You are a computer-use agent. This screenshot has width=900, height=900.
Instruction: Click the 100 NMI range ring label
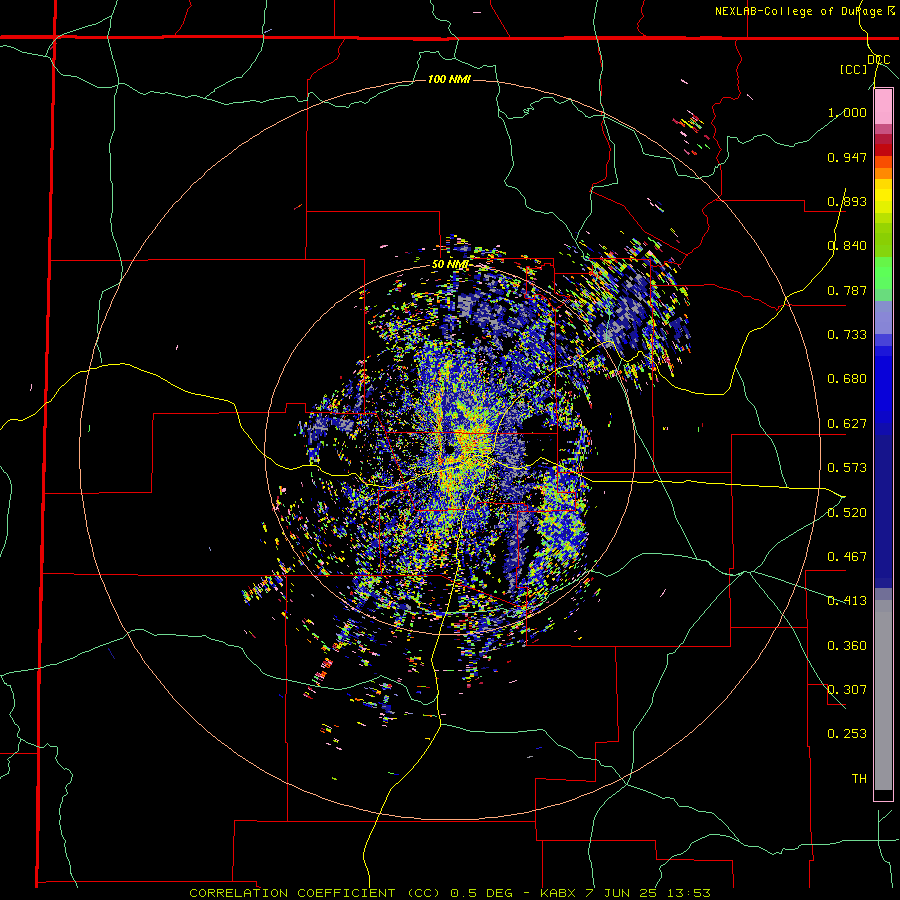[x=449, y=79]
